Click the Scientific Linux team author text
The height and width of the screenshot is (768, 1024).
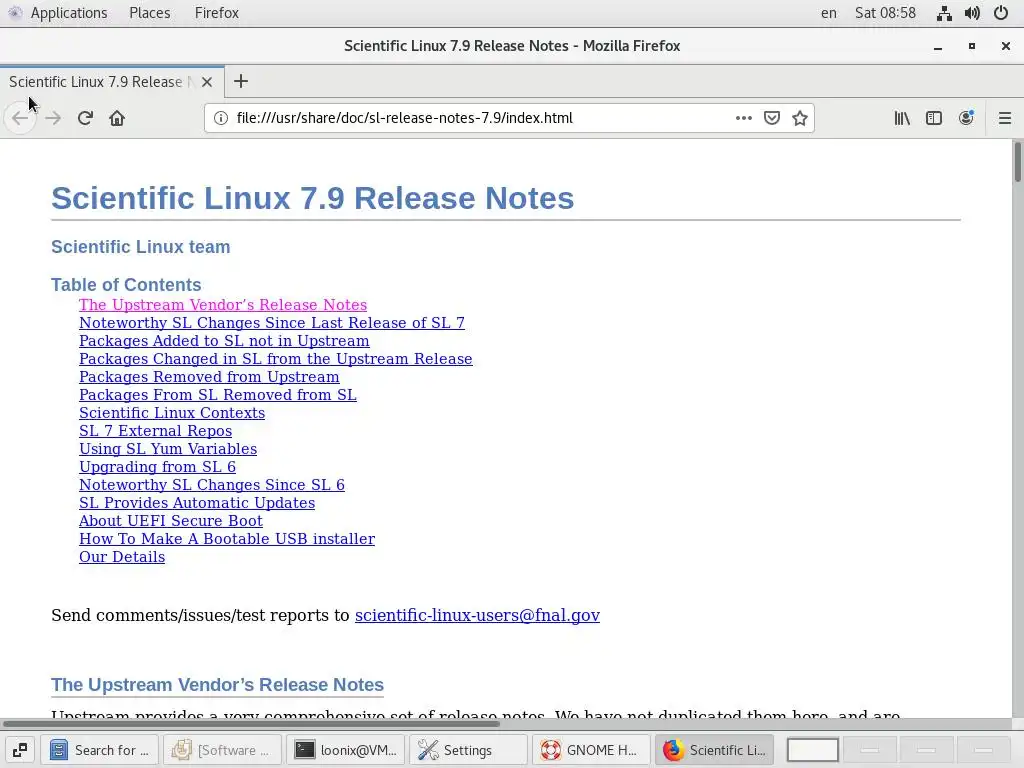(x=140, y=247)
